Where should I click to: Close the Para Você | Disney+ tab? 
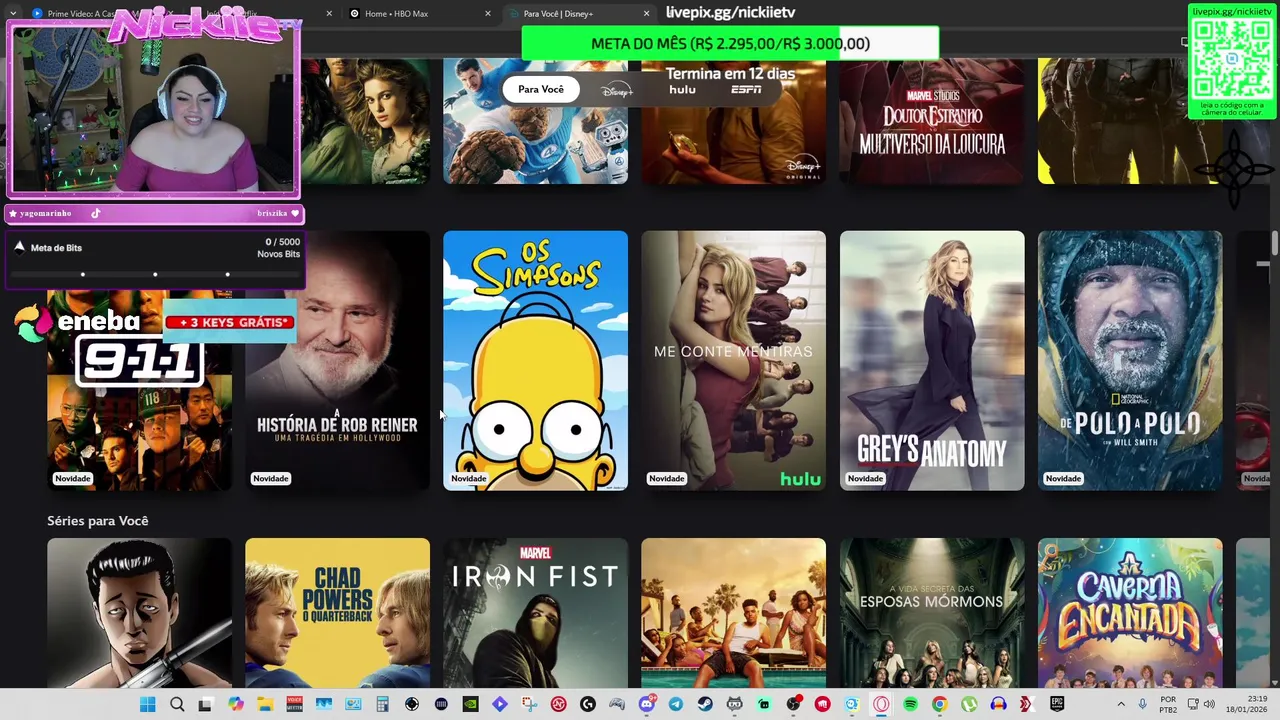[x=646, y=13]
